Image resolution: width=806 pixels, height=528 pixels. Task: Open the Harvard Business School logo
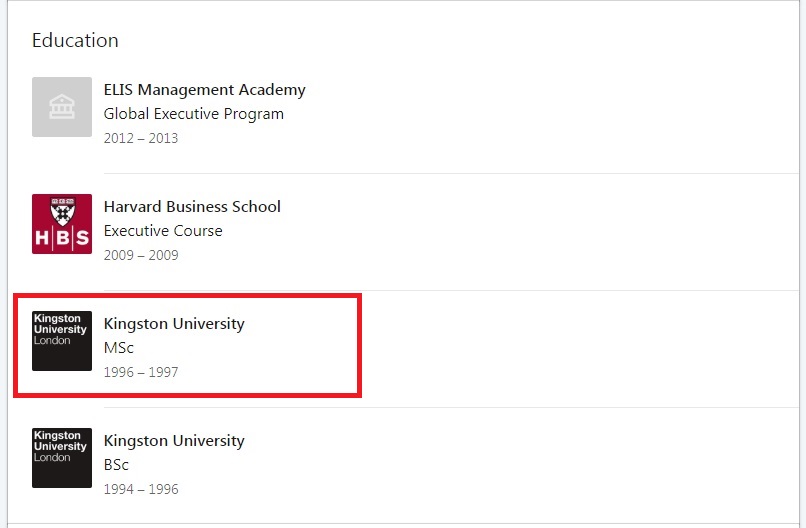pos(62,224)
